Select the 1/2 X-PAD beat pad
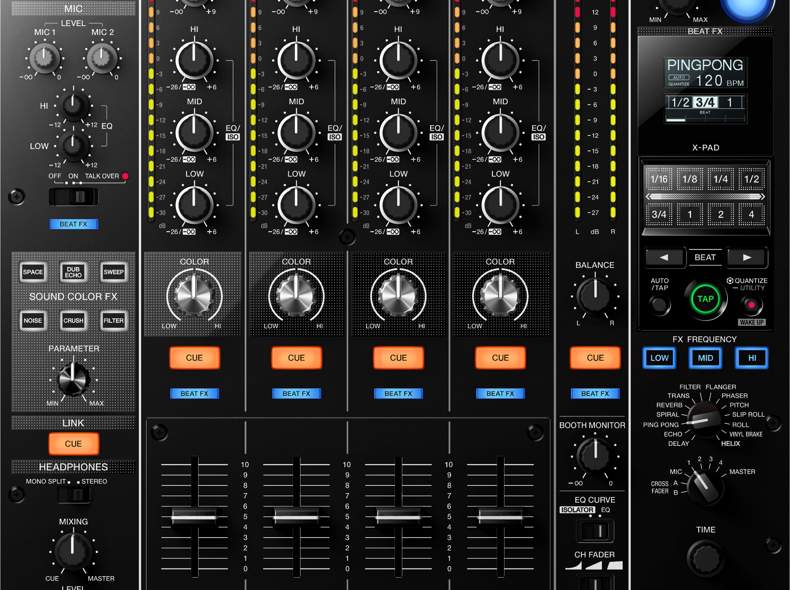Screen dimensions: 790x590 point(751,179)
